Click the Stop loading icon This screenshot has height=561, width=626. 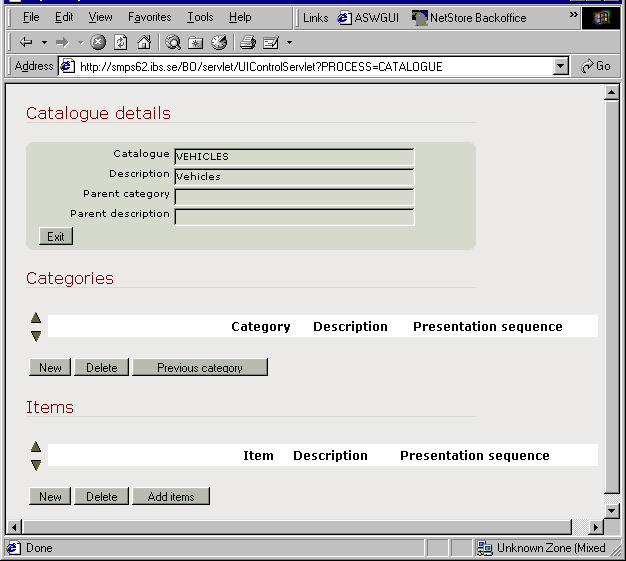pos(98,42)
